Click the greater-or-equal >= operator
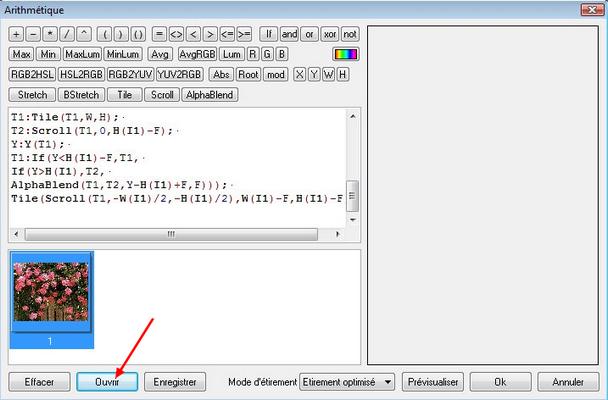Image resolution: width=608 pixels, height=400 pixels. tap(241, 33)
